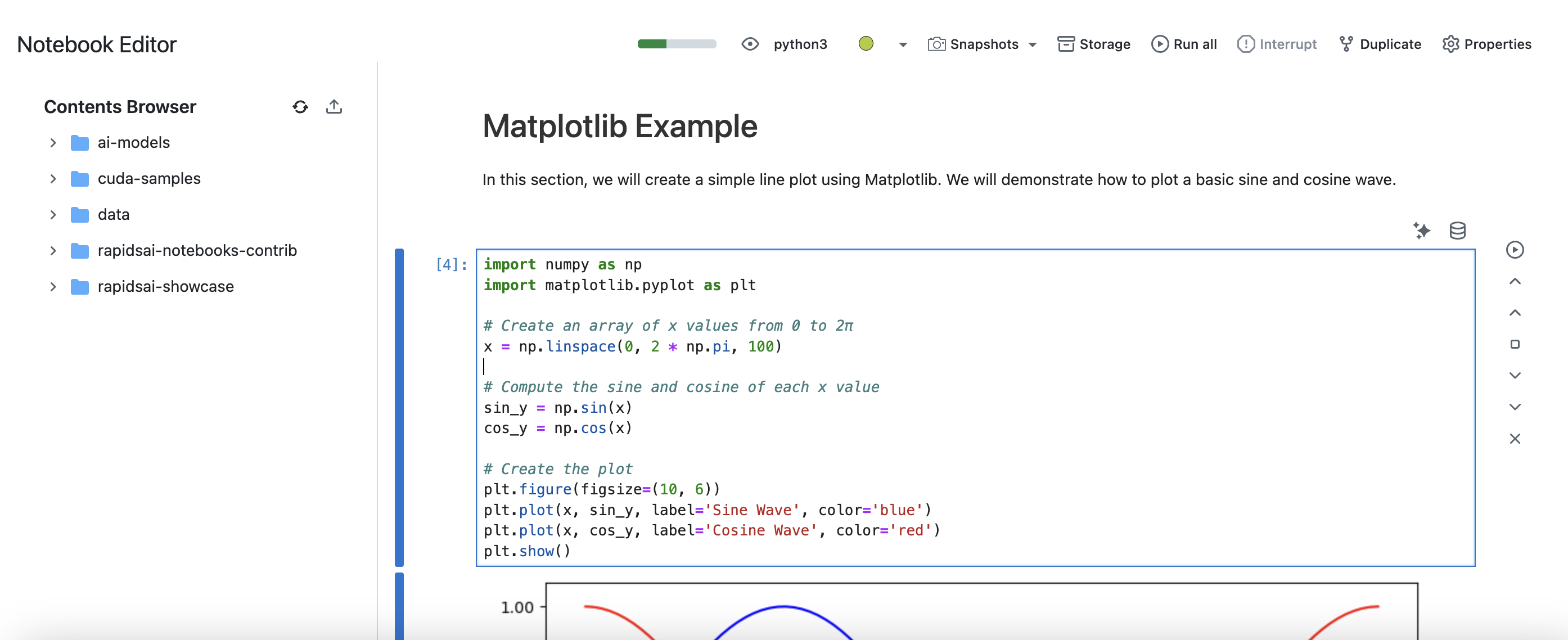This screenshot has width=1568, height=640.
Task: Click the rapidsai-notebooks-contrib folder icon
Action: point(80,250)
